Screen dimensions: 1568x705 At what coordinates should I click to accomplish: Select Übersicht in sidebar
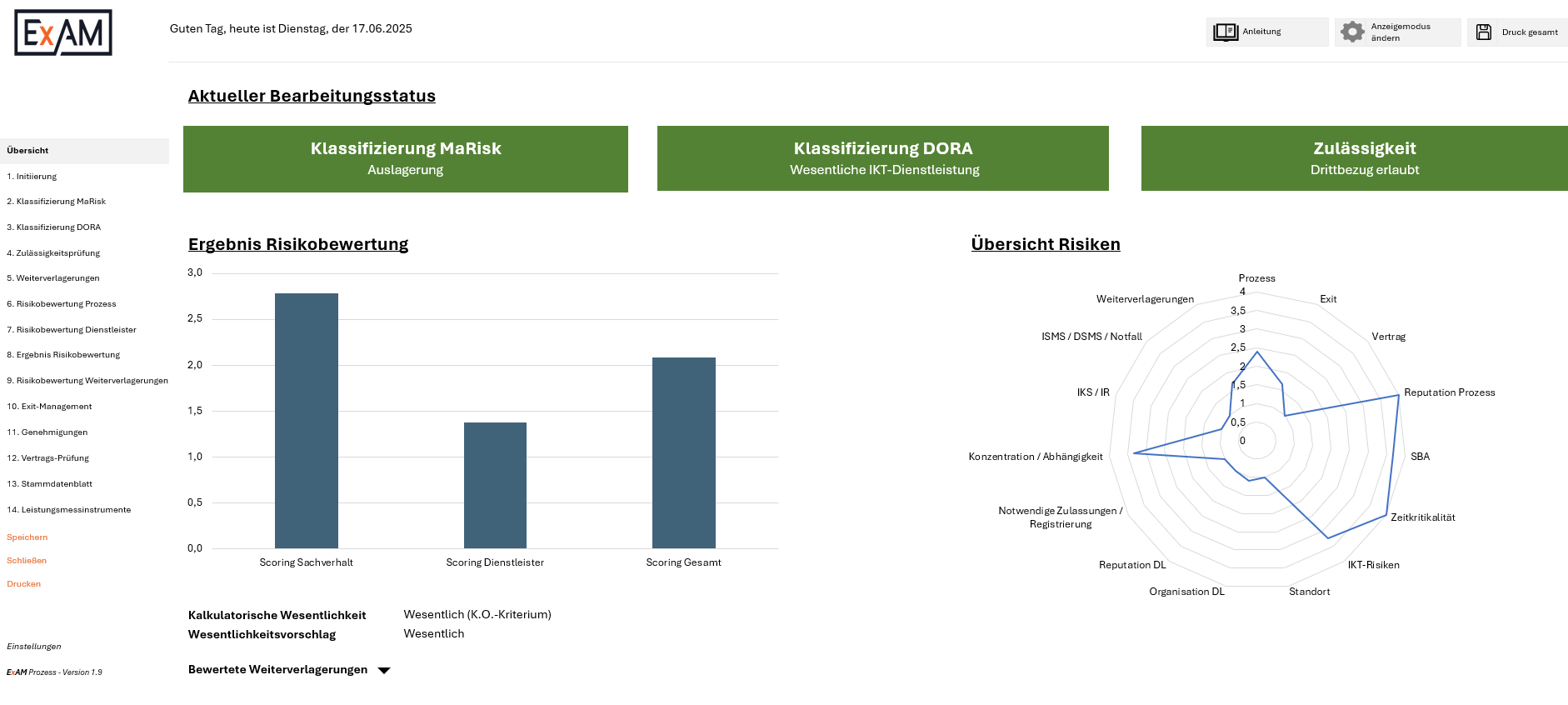coord(84,151)
